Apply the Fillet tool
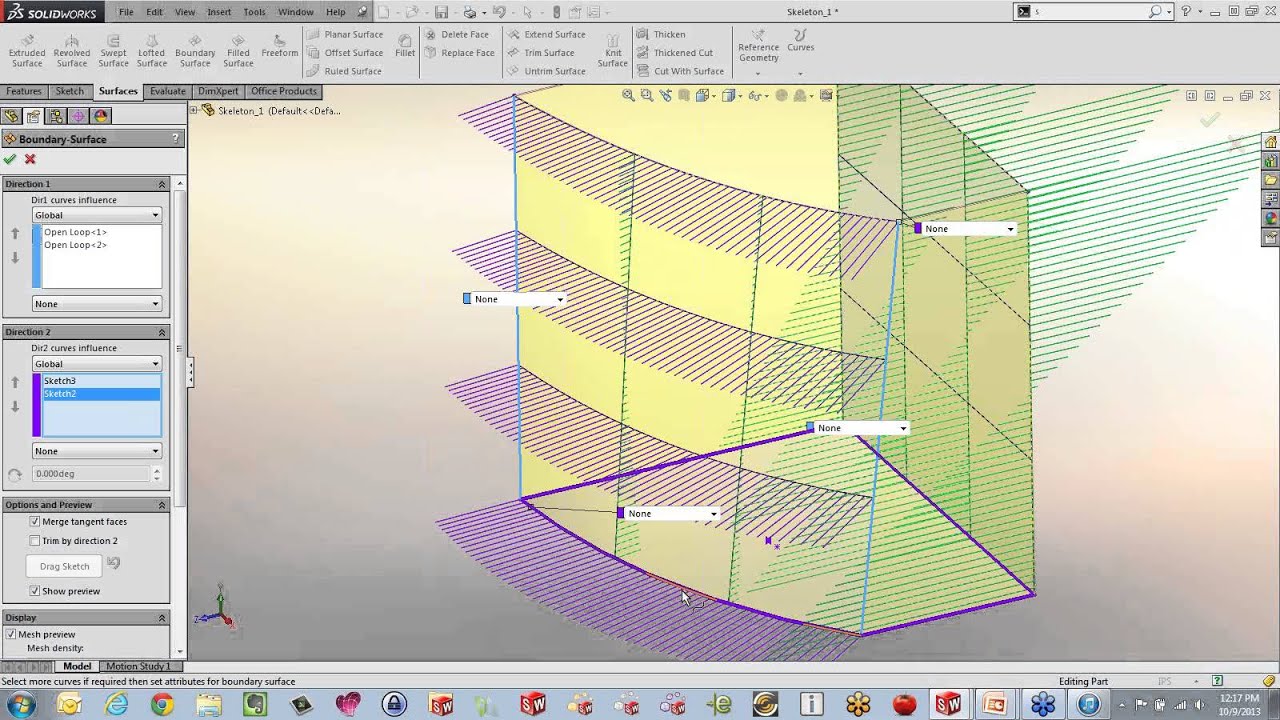Screen dimensions: 1280x720 pyautogui.click(x=405, y=46)
